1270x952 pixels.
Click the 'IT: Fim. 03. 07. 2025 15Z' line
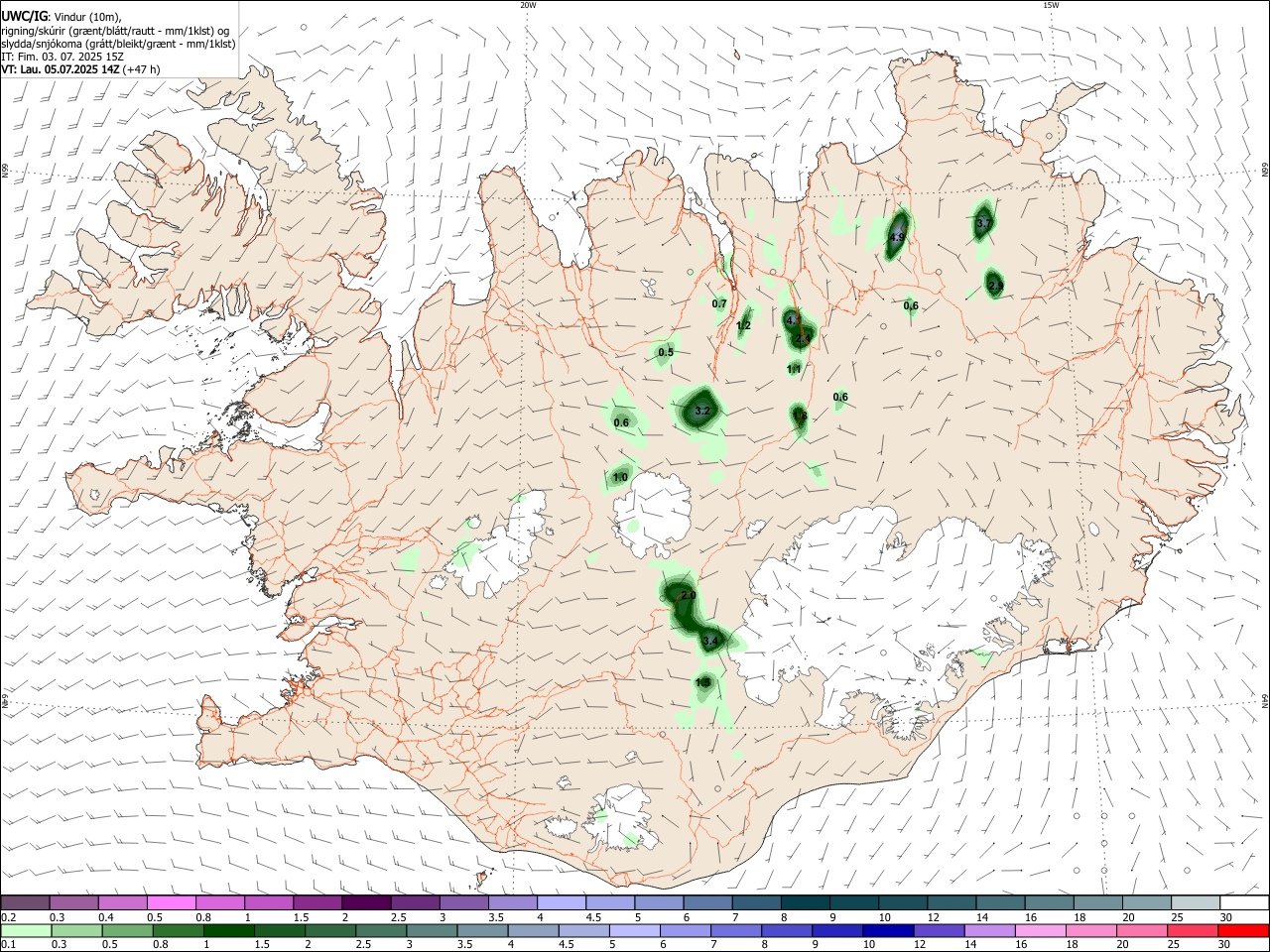[63, 57]
